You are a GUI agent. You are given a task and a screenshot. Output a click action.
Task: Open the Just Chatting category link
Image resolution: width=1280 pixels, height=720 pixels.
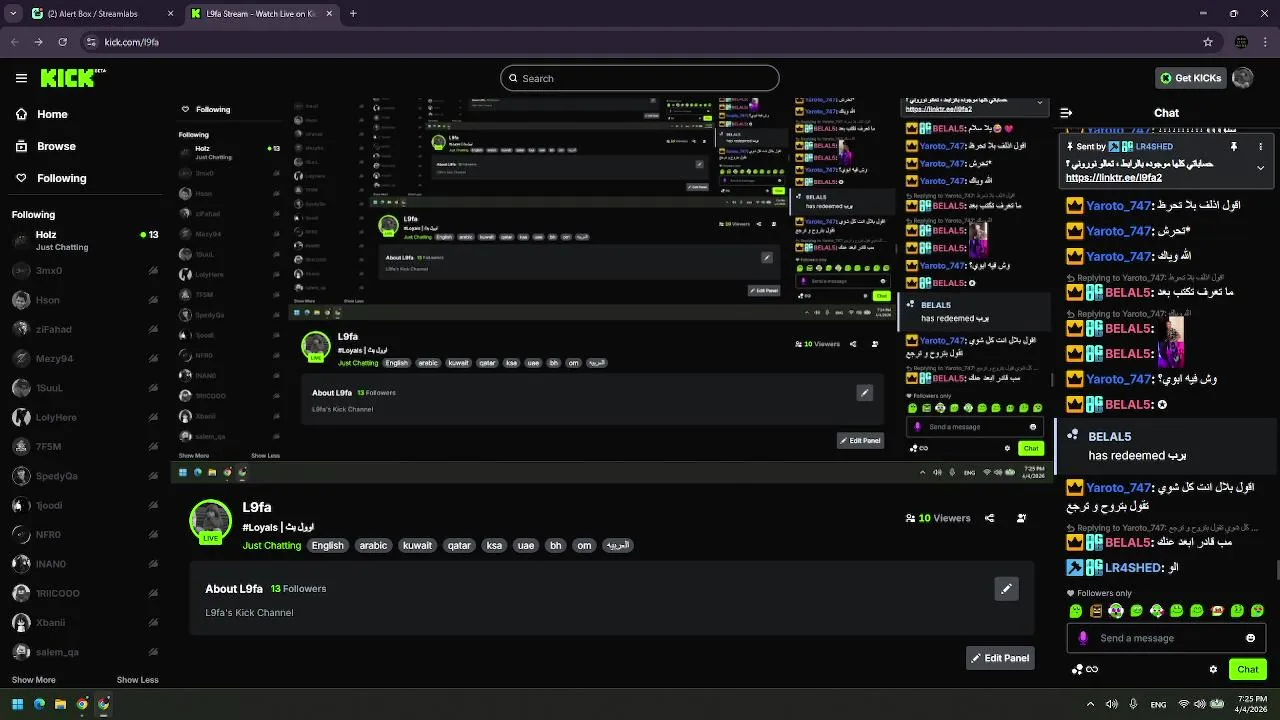pos(271,545)
